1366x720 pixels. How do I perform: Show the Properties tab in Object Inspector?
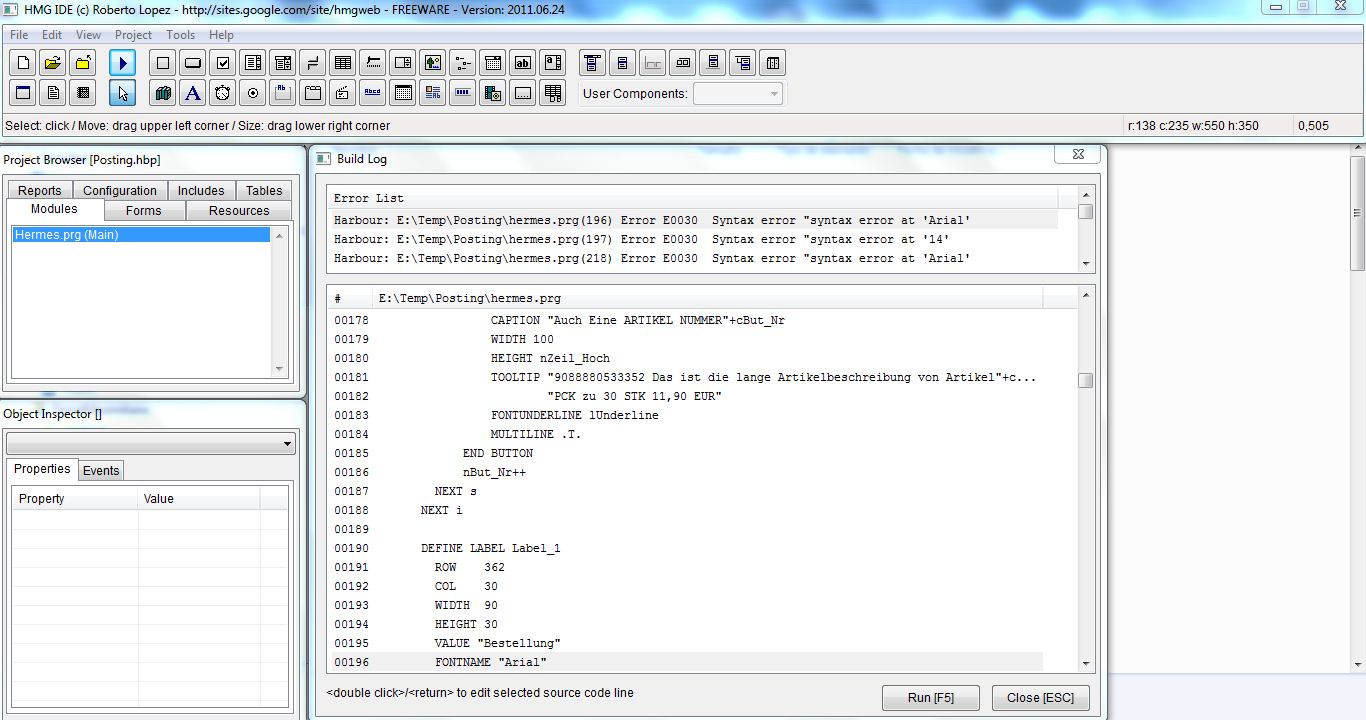[42, 469]
